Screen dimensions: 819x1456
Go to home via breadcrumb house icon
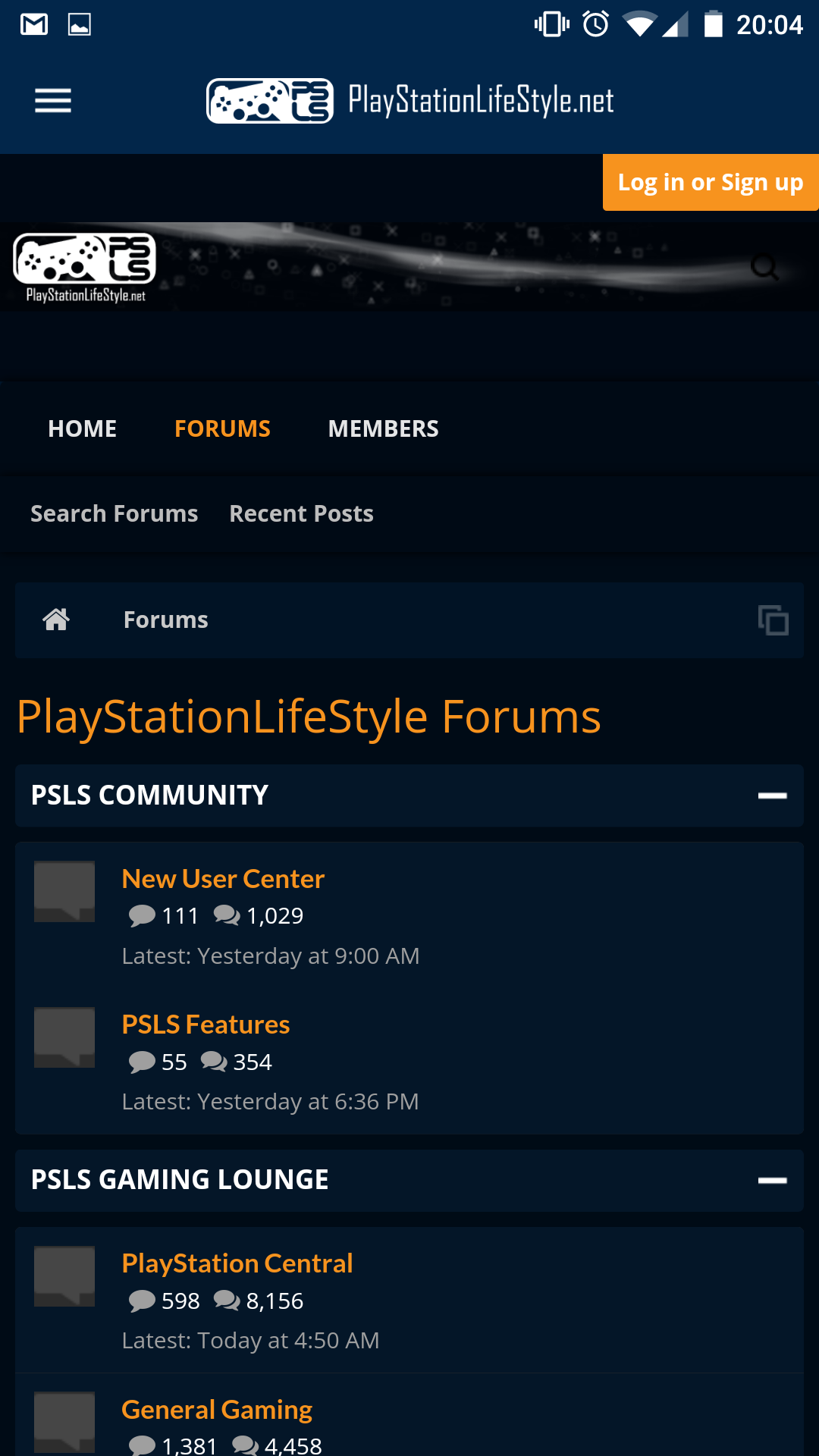tap(56, 620)
